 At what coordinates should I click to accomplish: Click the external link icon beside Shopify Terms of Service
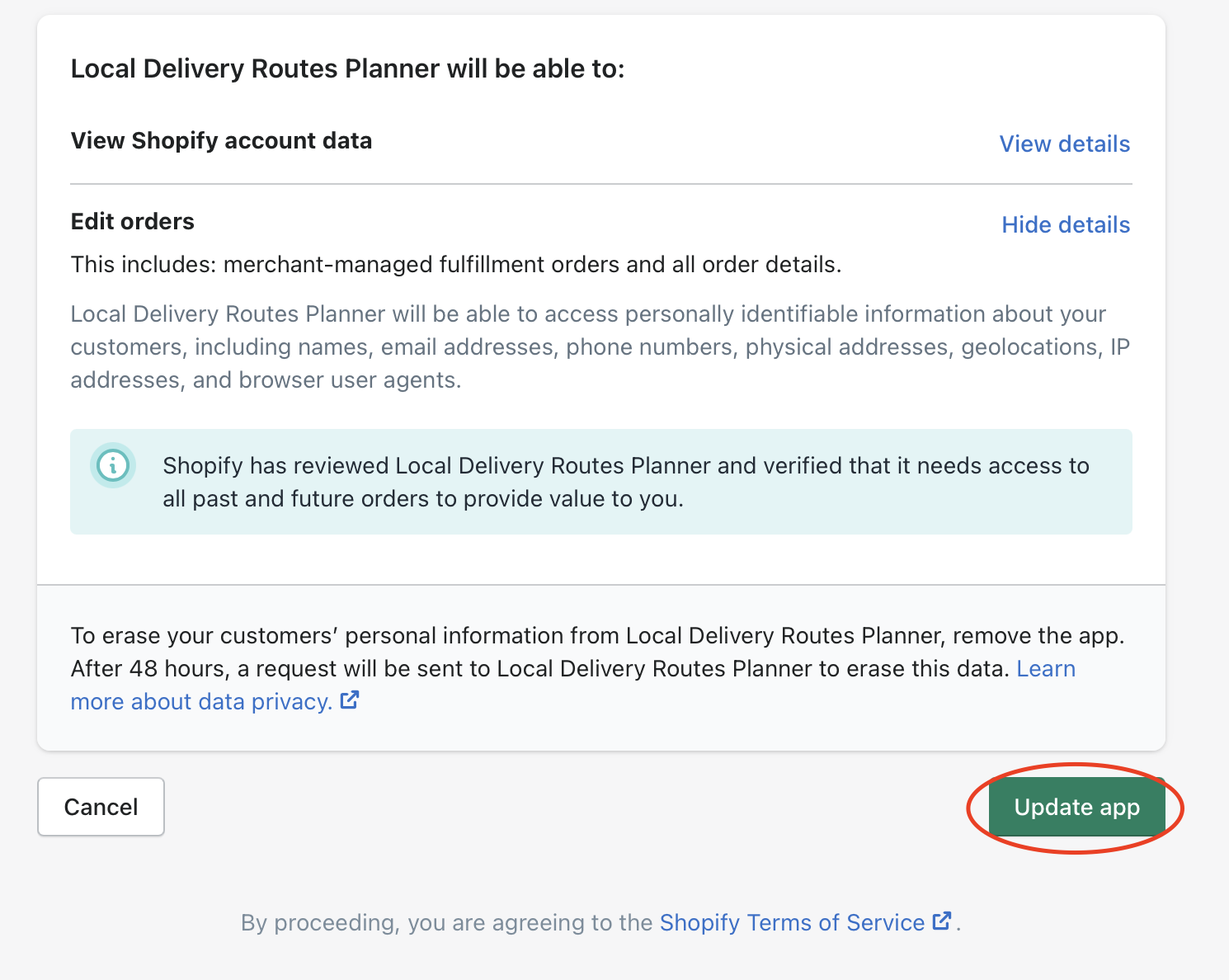click(x=940, y=921)
